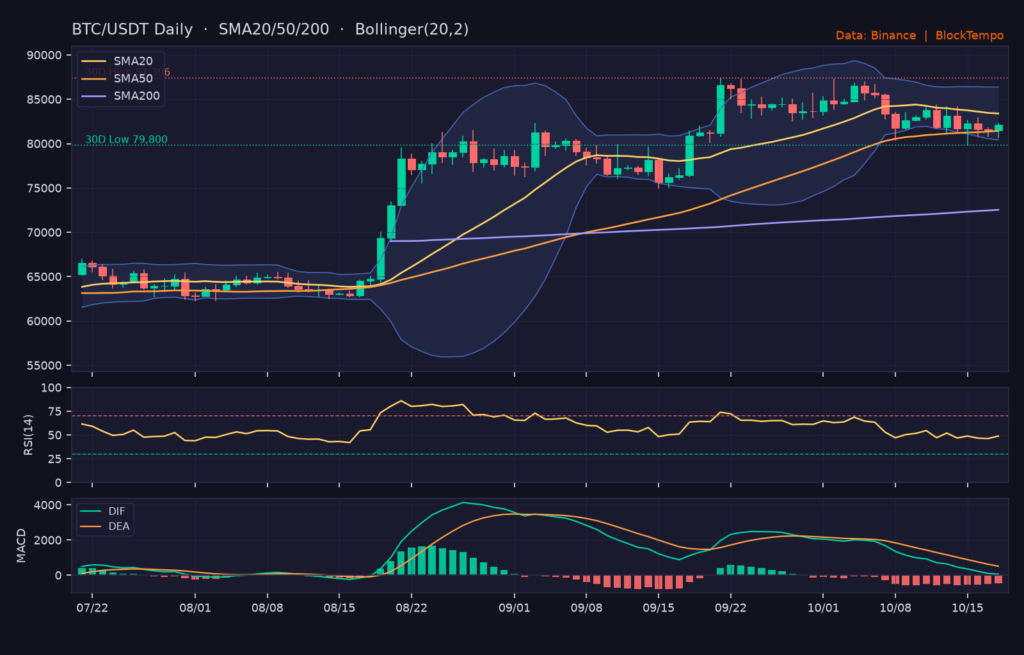
Task: Click the 09/08 date label
Action: pyautogui.click(x=586, y=608)
